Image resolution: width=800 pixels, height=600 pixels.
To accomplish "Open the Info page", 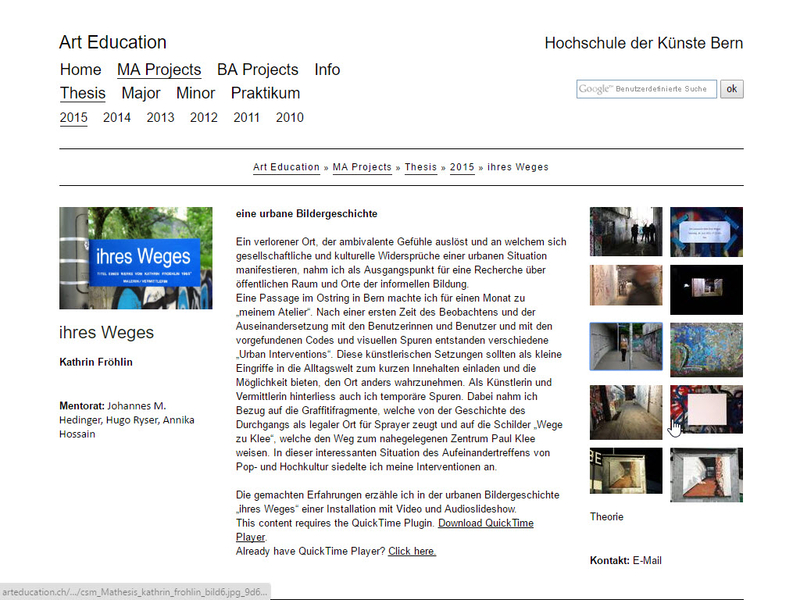I will (x=328, y=70).
